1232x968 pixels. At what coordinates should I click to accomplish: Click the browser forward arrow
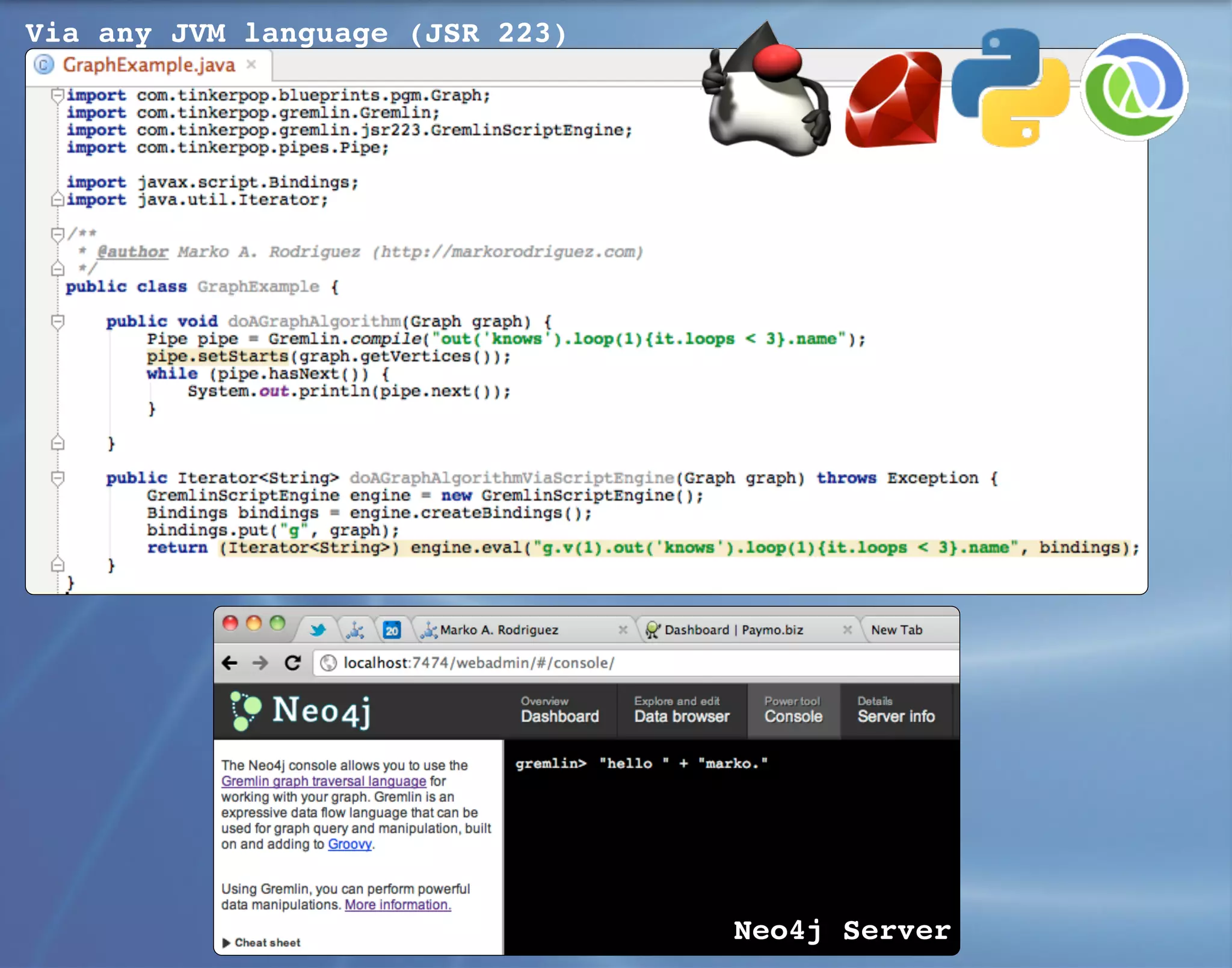(x=260, y=663)
